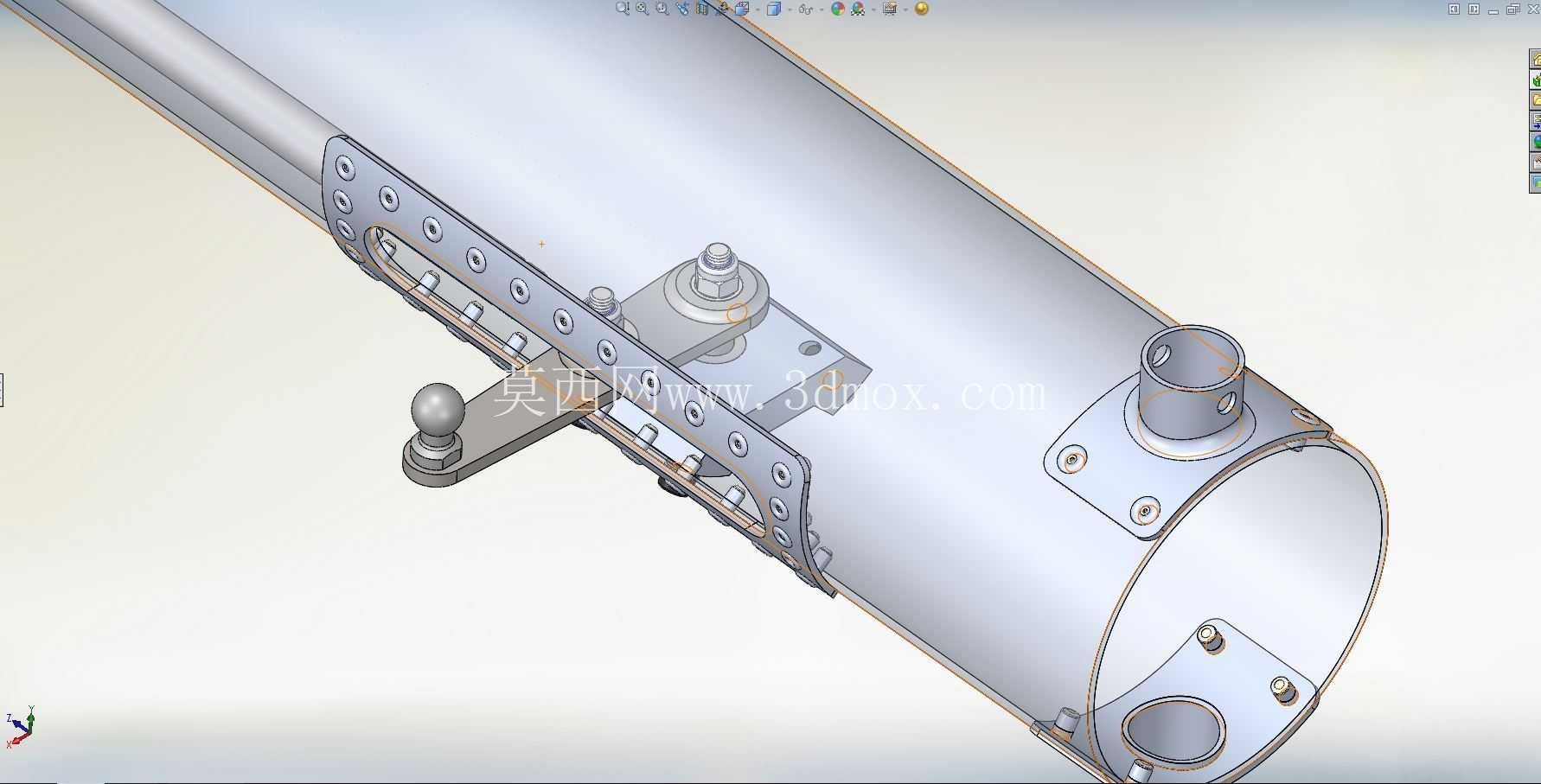Open the SolidWorks Resources house tab
This screenshot has height=784, width=1541.
pyautogui.click(x=1536, y=59)
